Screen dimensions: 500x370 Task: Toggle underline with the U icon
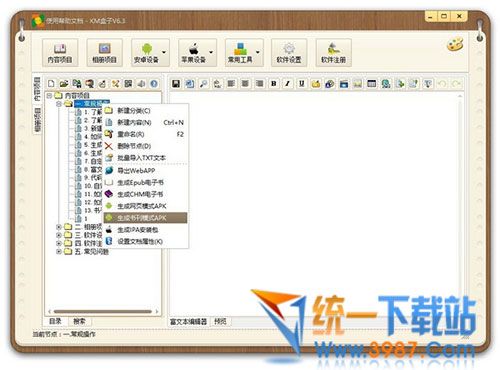coord(302,84)
